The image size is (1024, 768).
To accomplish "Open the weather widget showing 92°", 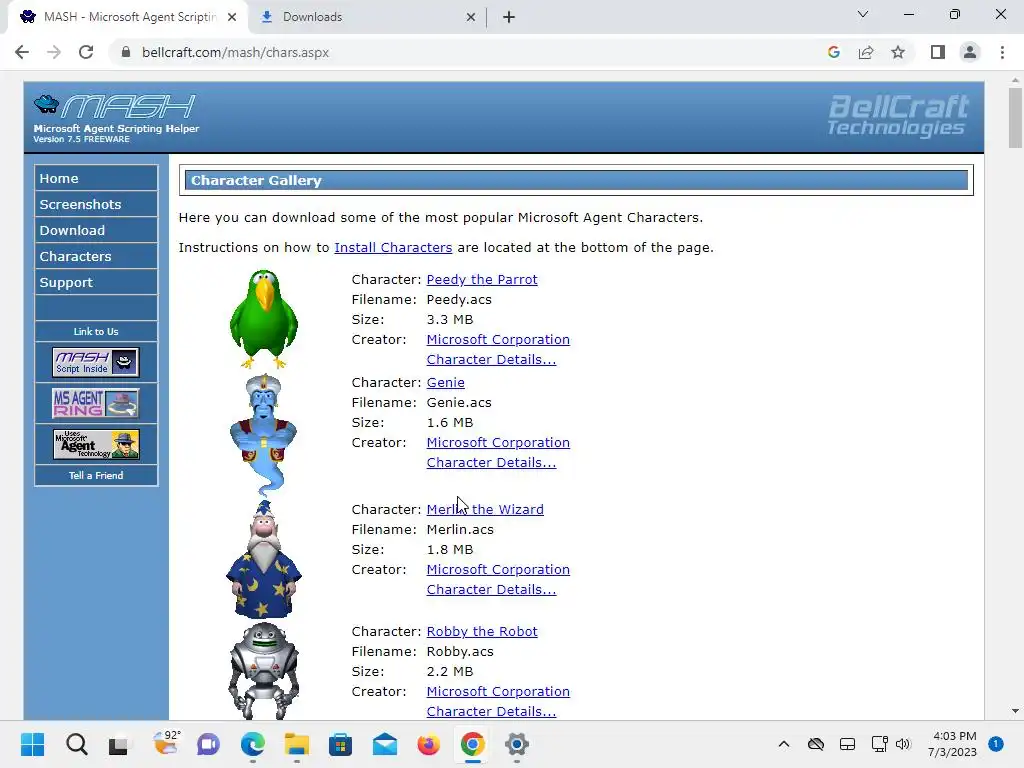I will 166,743.
